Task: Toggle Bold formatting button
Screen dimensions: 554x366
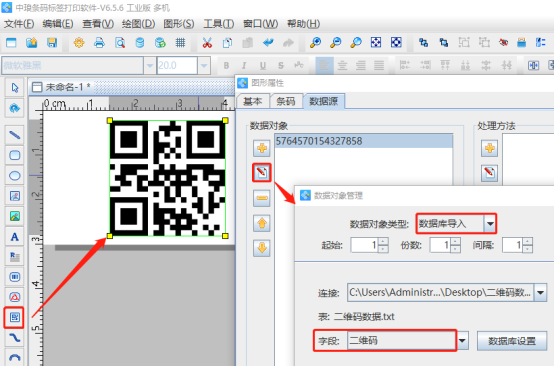Action: pyautogui.click(x=226, y=66)
